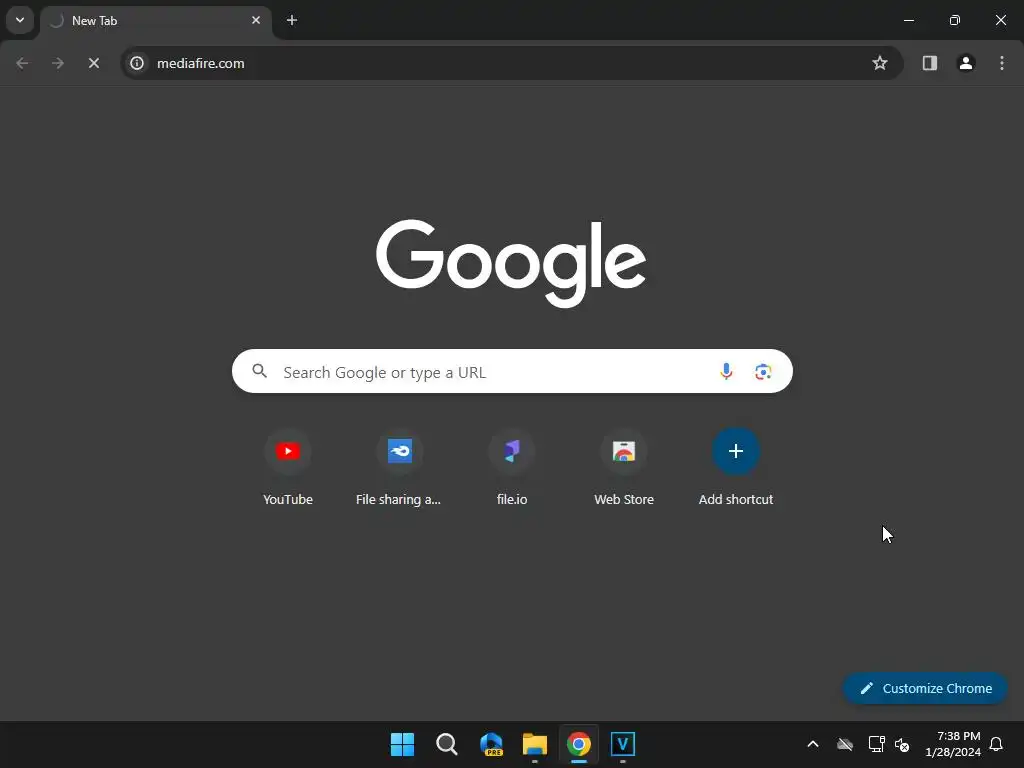Viewport: 1024px width, 768px height.
Task: Open Windows taskbar search
Action: point(447,744)
